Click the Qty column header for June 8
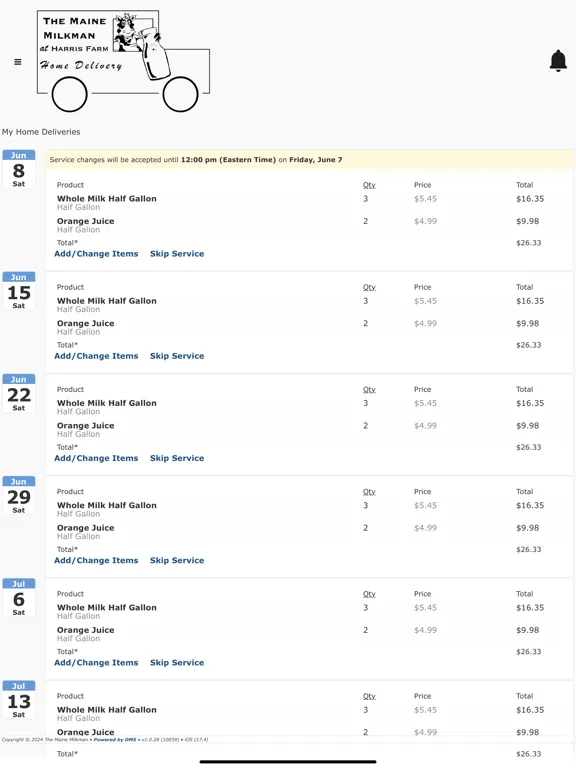576x768 pixels. point(369,185)
